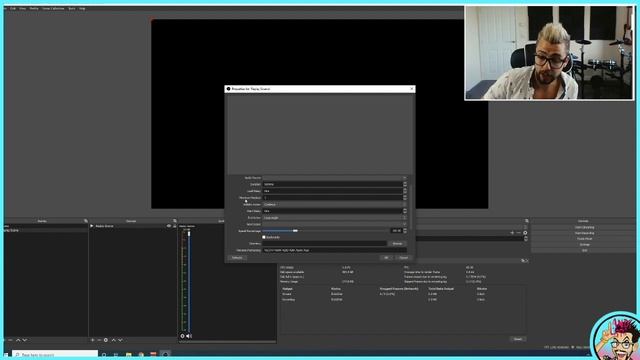Toggle visibility eye of Replay Source
Screen dimensions: 640x360
point(169,226)
